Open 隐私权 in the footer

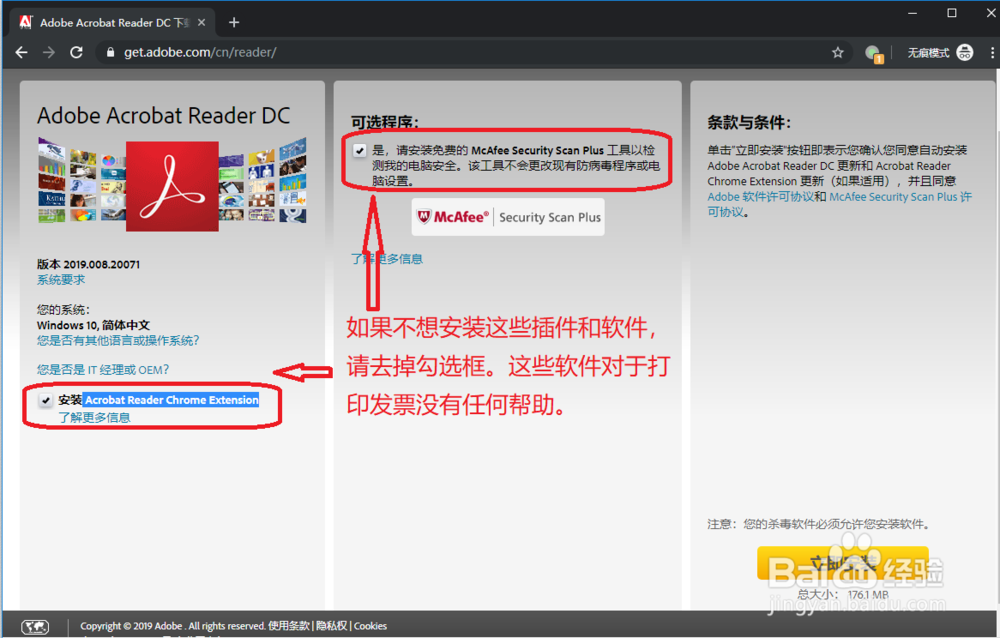[332, 626]
